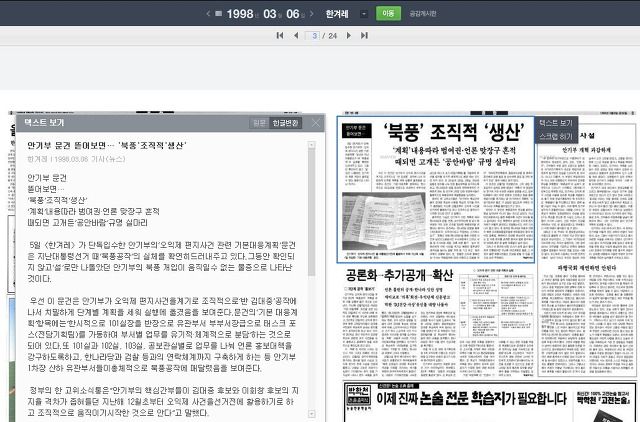Open the 공감게시판 link
Screen dimensions: 640x422
(423, 13)
